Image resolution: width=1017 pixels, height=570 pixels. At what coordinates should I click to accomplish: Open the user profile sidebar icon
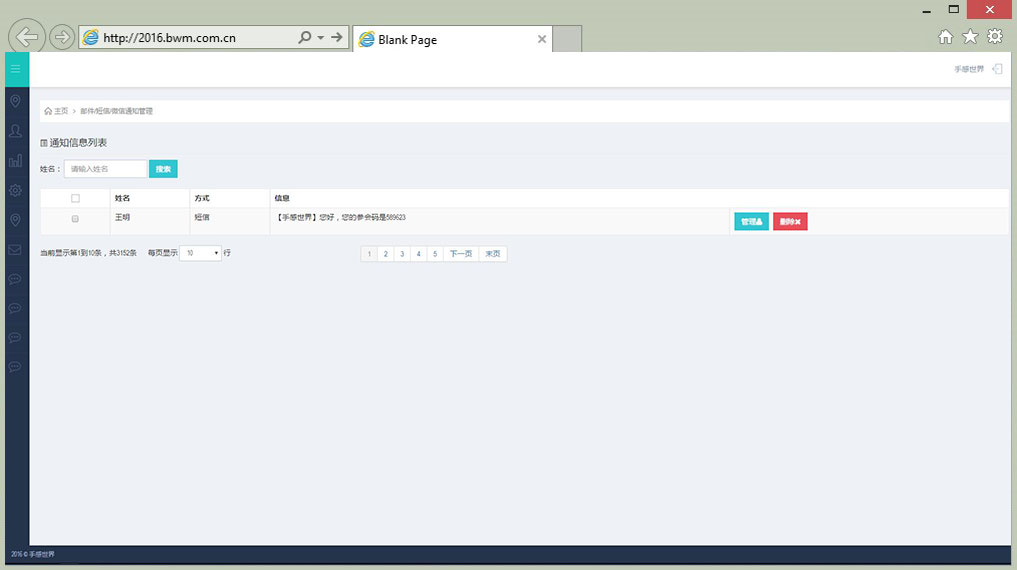(x=16, y=131)
